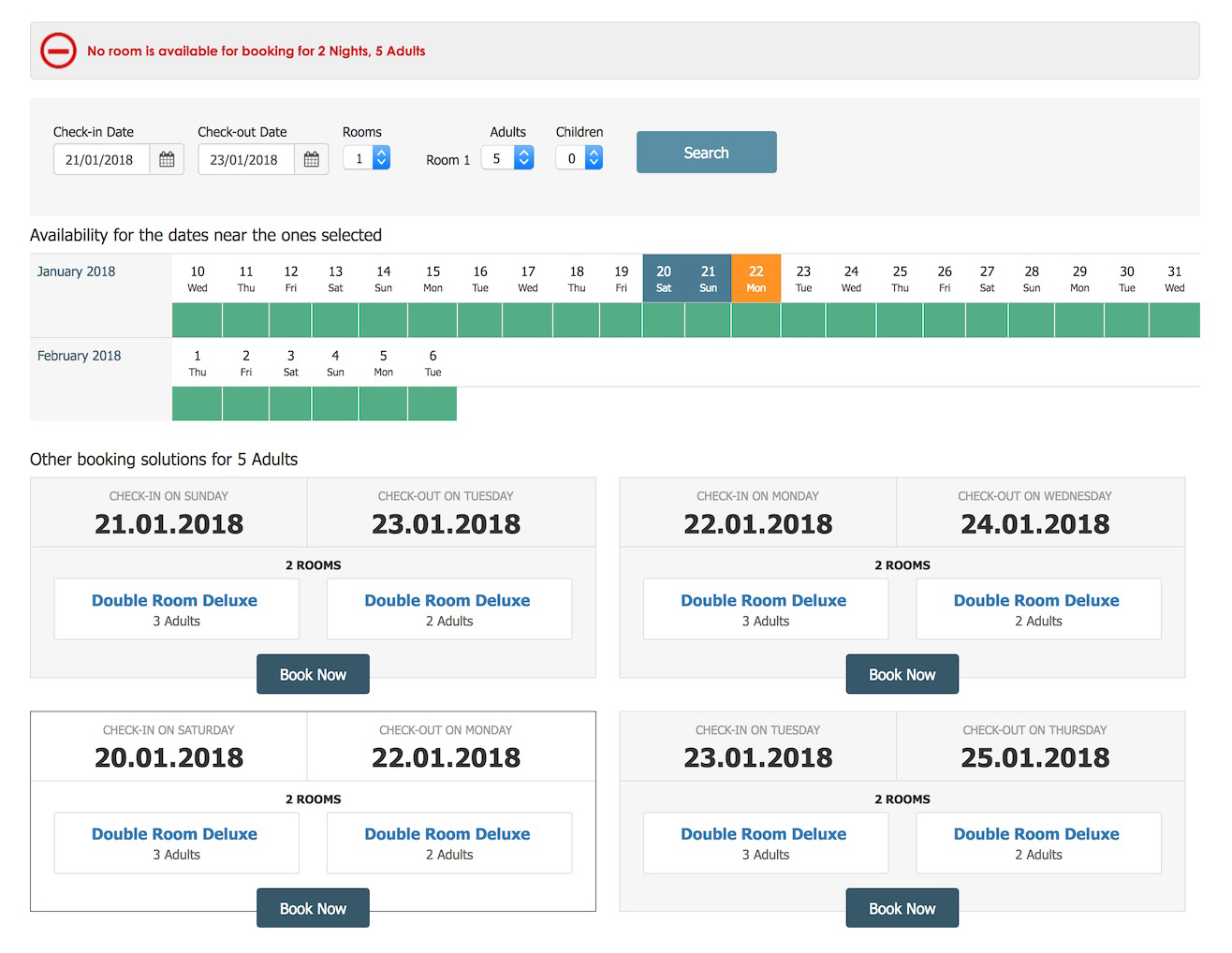Open the Children count dropdown
Viewport: 1232px width, 953px height.
tap(579, 158)
